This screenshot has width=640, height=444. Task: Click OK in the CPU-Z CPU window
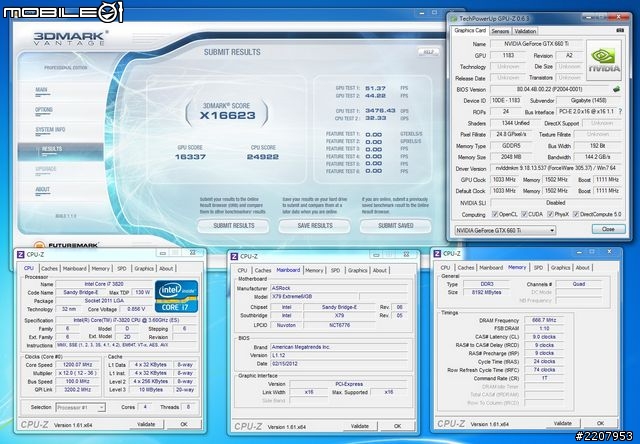(184, 424)
